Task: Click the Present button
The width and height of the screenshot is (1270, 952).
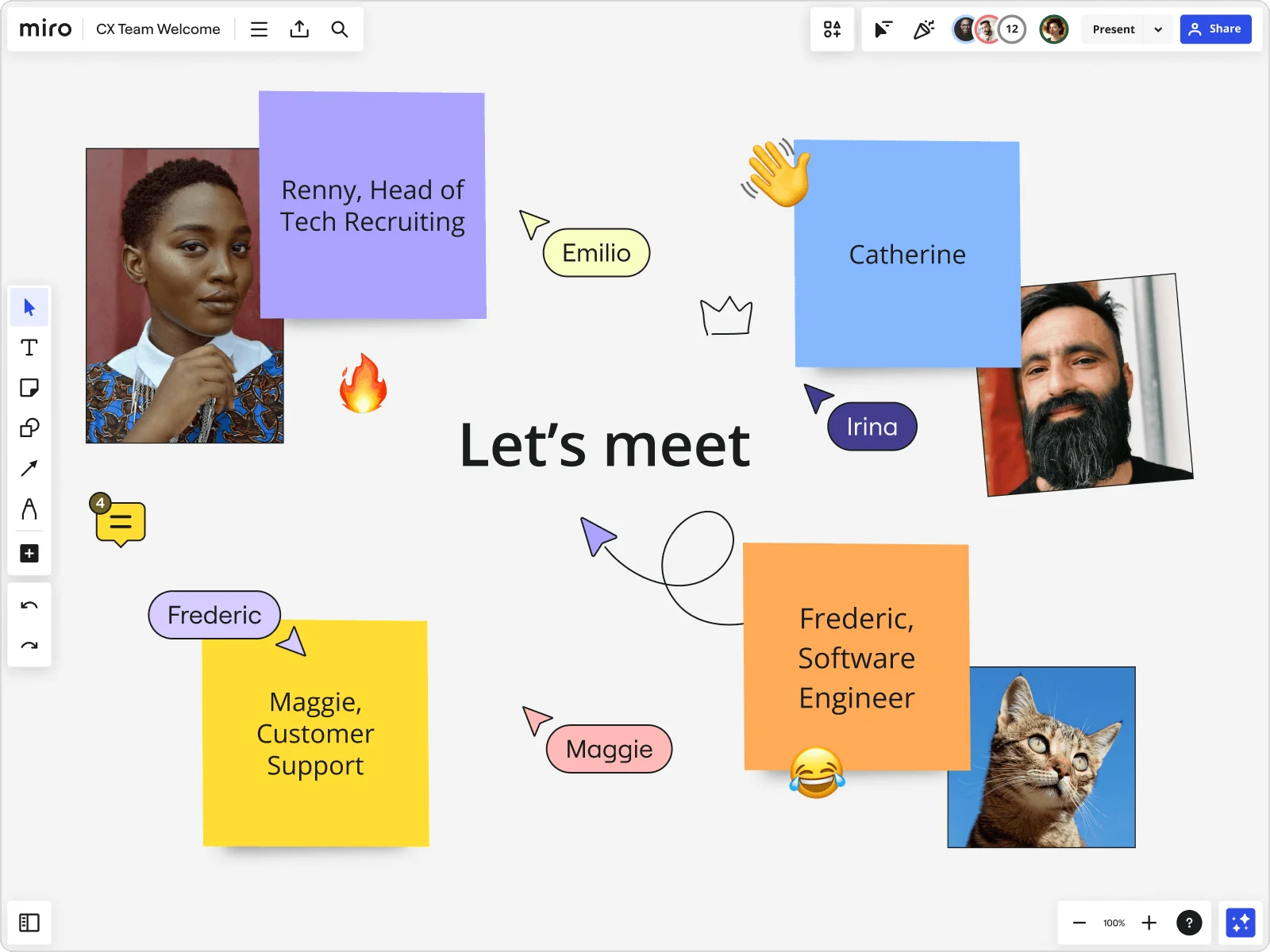Action: pos(1113,29)
